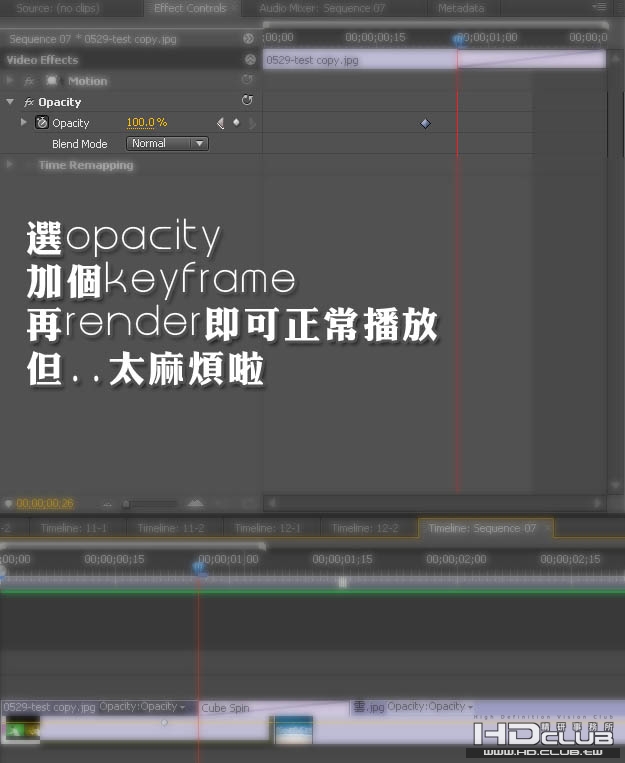The width and height of the screenshot is (625, 763).
Task: Toggle the Opacity fx effect button
Action: pos(29,102)
